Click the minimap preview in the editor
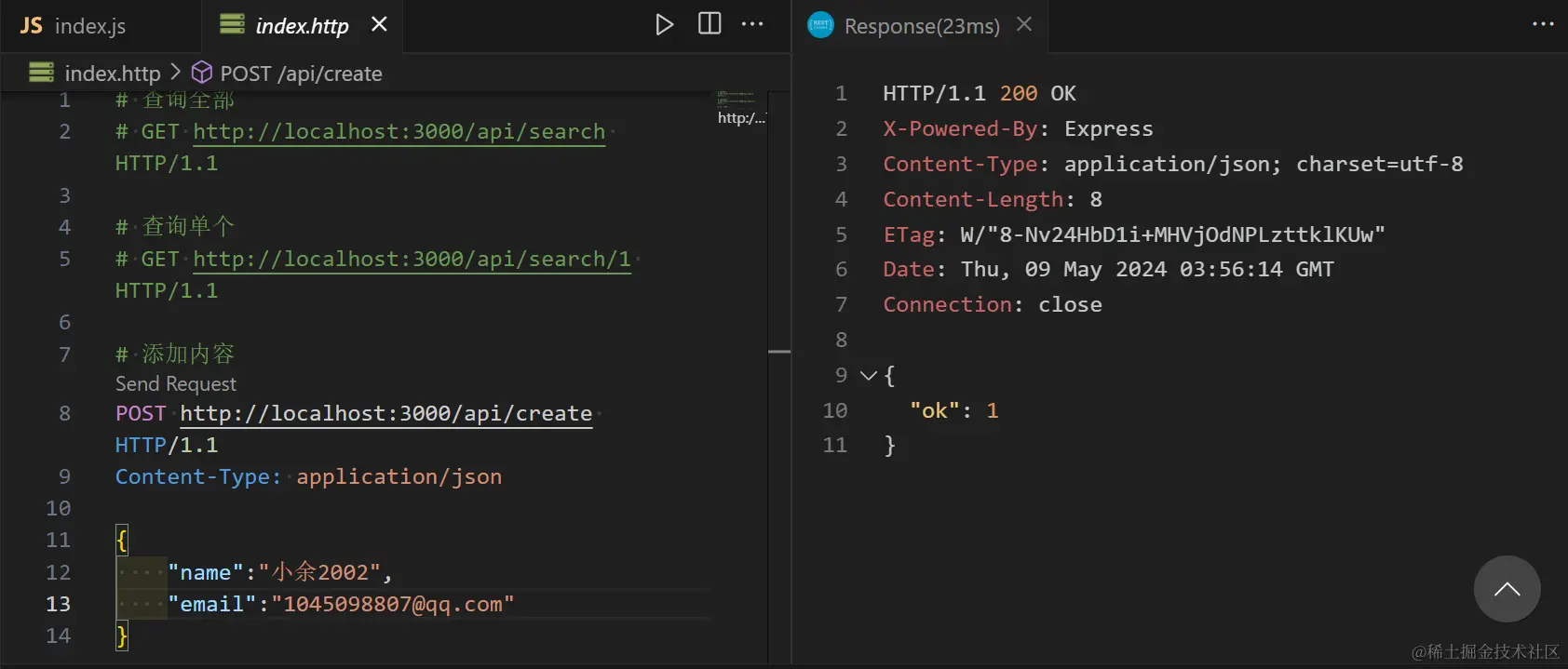 click(x=740, y=108)
